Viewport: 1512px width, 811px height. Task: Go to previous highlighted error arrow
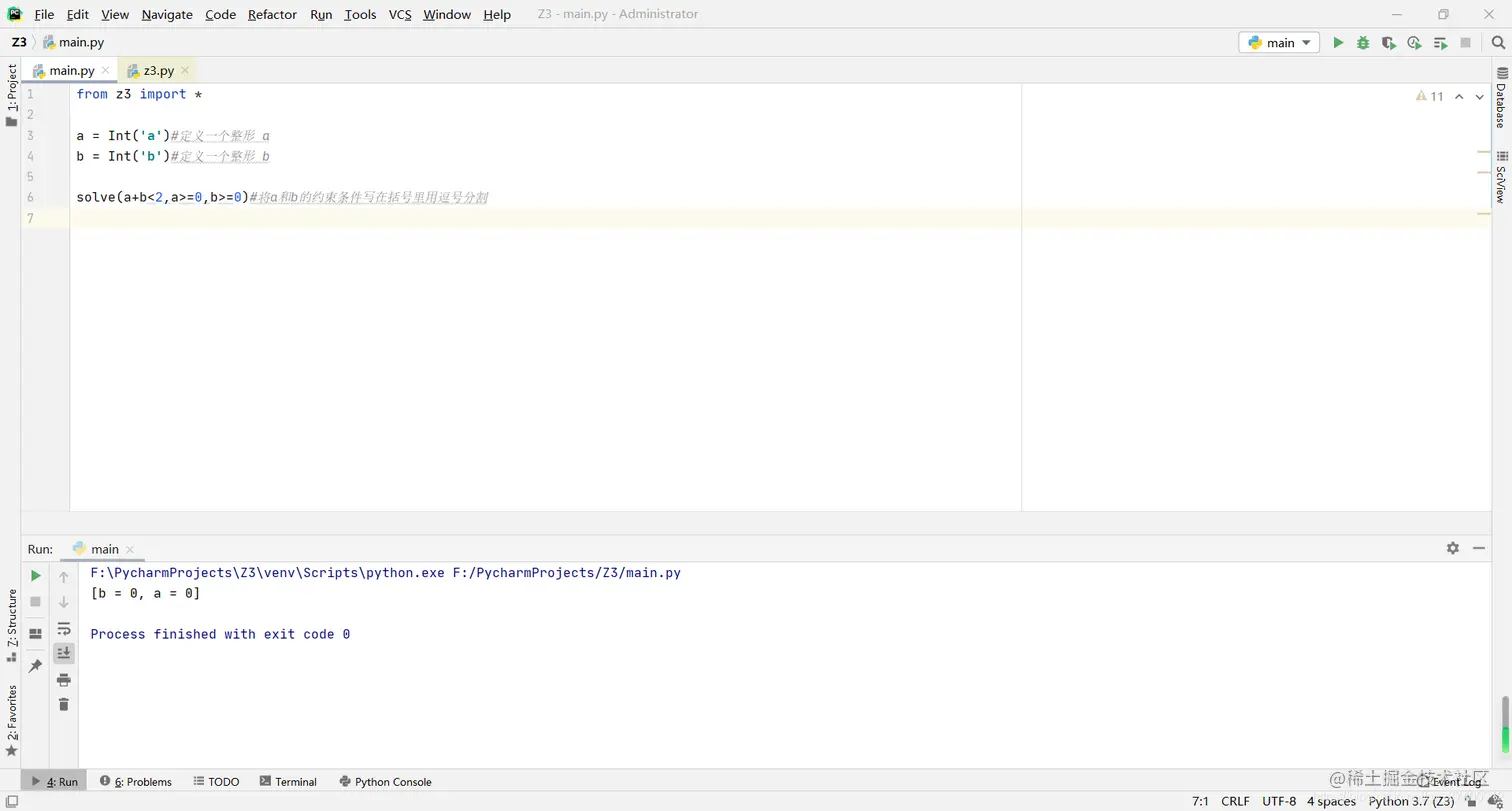point(1459,96)
